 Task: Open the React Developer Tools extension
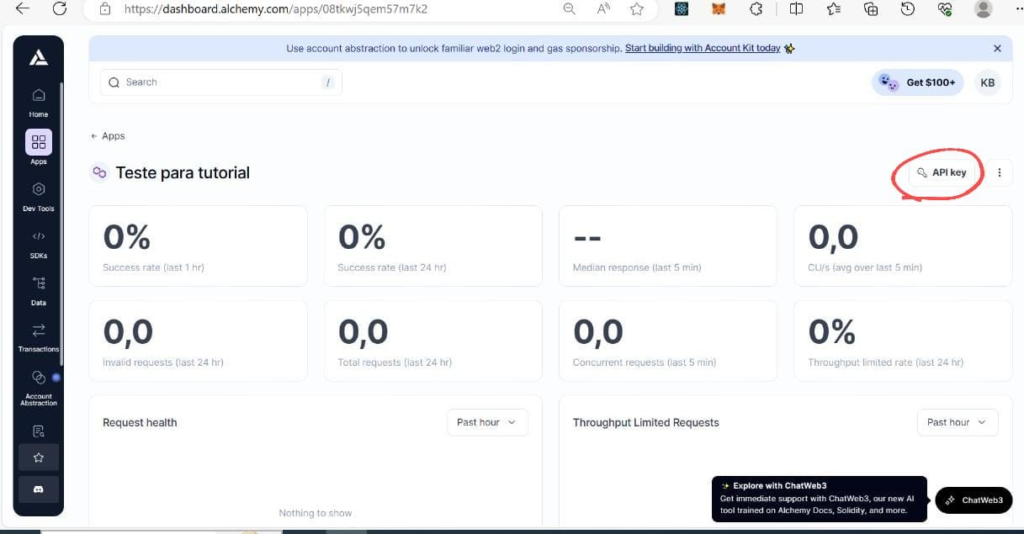point(681,8)
